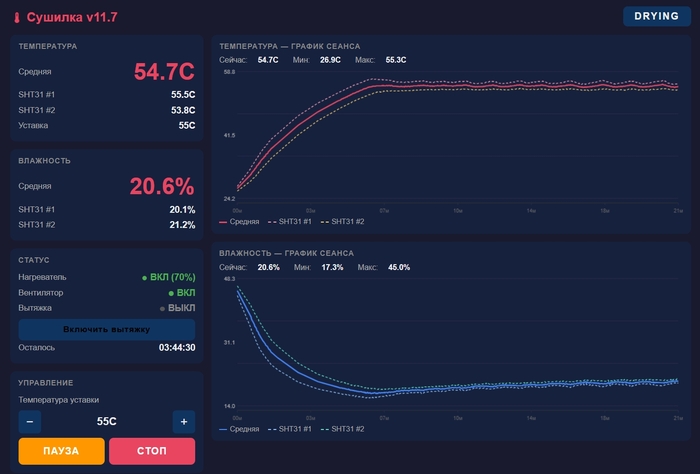The width and height of the screenshot is (700, 474).
Task: Toggle Средняя series in humidity chart legend
Action: tap(239, 429)
